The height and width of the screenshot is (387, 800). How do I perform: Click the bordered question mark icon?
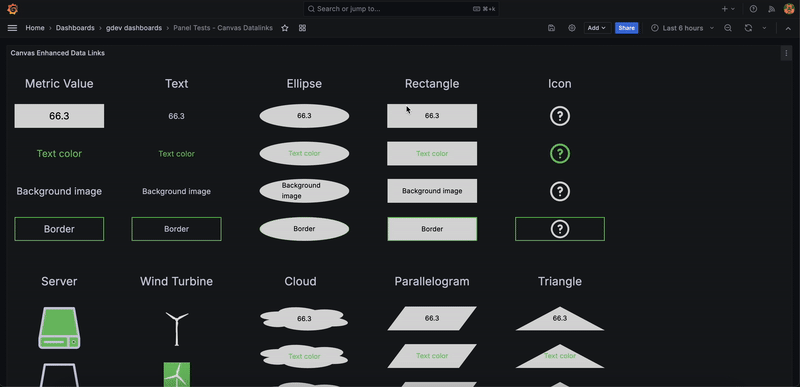560,229
